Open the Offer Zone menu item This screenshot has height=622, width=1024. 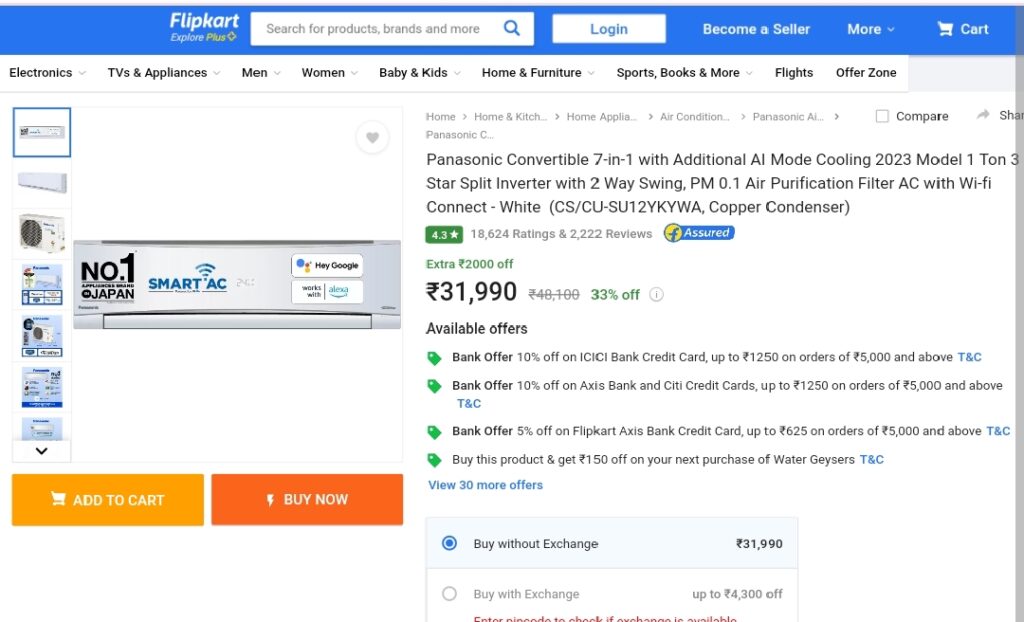pos(866,73)
